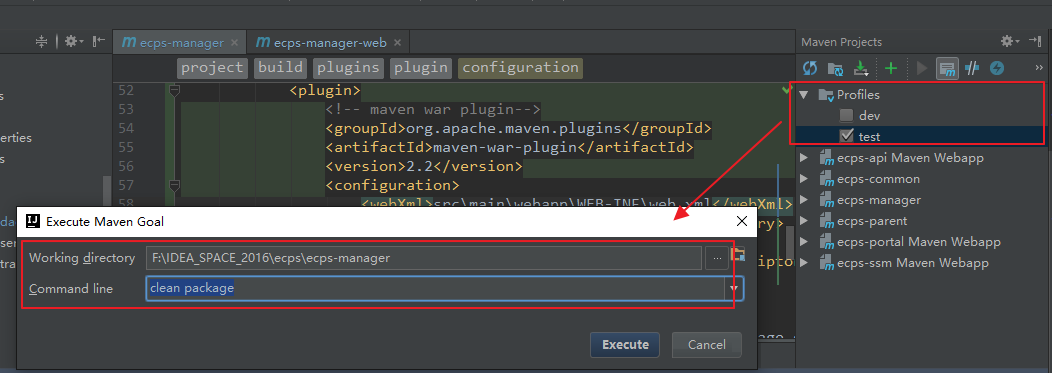This screenshot has height=373, width=1052.
Task: Click the version 2.2 line
Action: coord(423,166)
